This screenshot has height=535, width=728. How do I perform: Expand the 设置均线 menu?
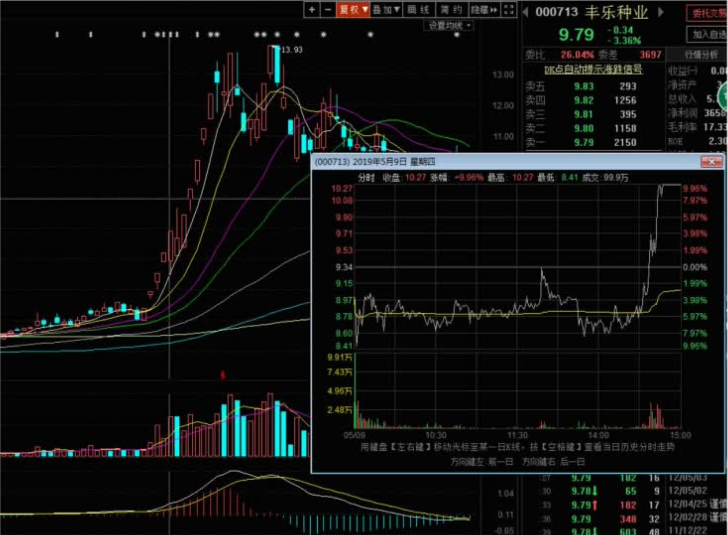coord(449,25)
